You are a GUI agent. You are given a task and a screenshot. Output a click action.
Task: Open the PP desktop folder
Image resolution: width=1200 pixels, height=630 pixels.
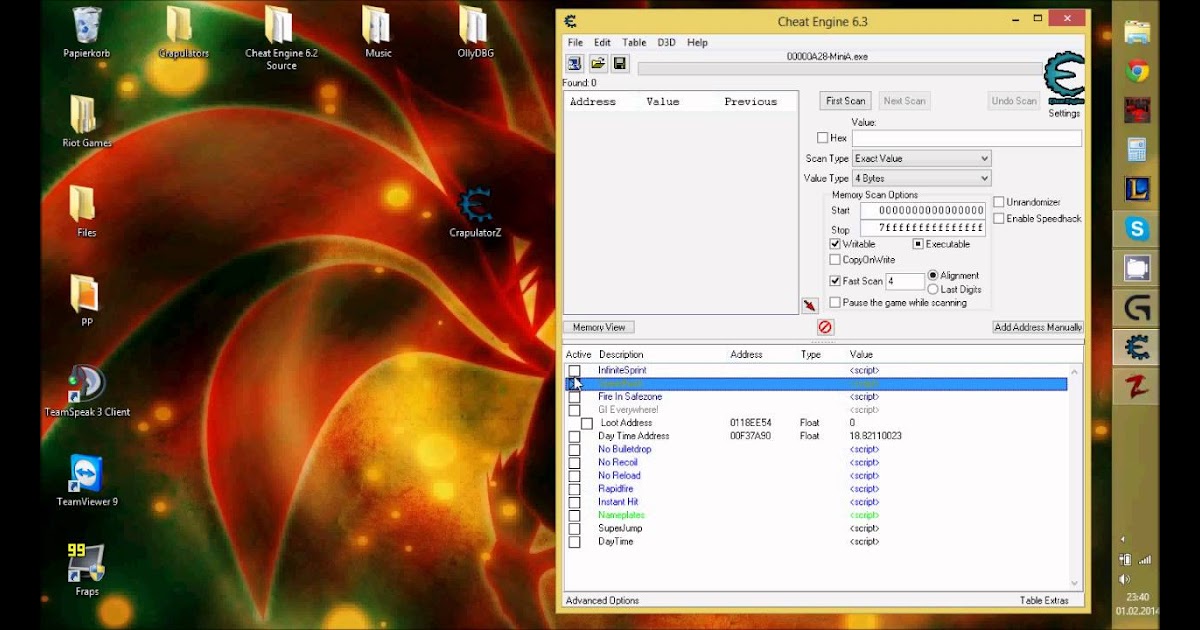86,302
